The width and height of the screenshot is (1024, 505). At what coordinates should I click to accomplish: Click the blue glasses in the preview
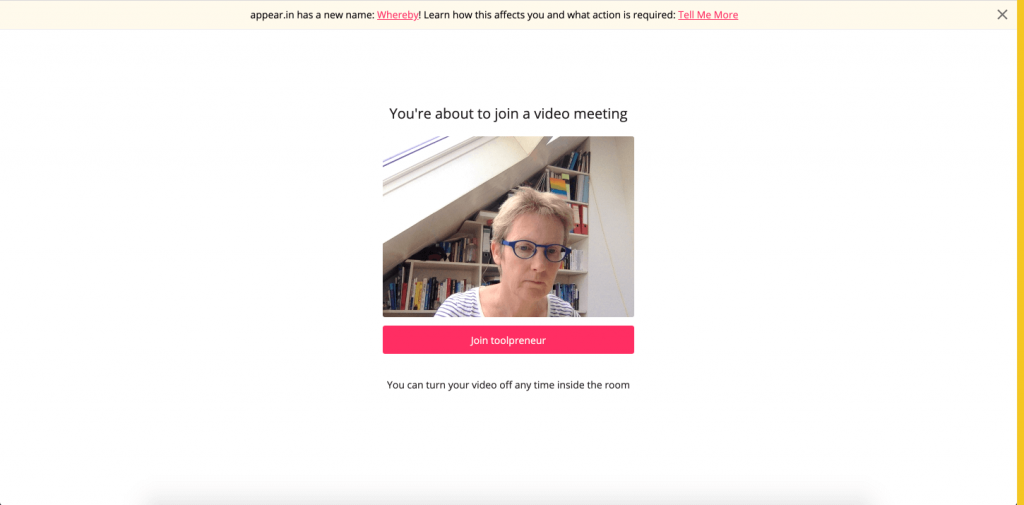point(536,251)
